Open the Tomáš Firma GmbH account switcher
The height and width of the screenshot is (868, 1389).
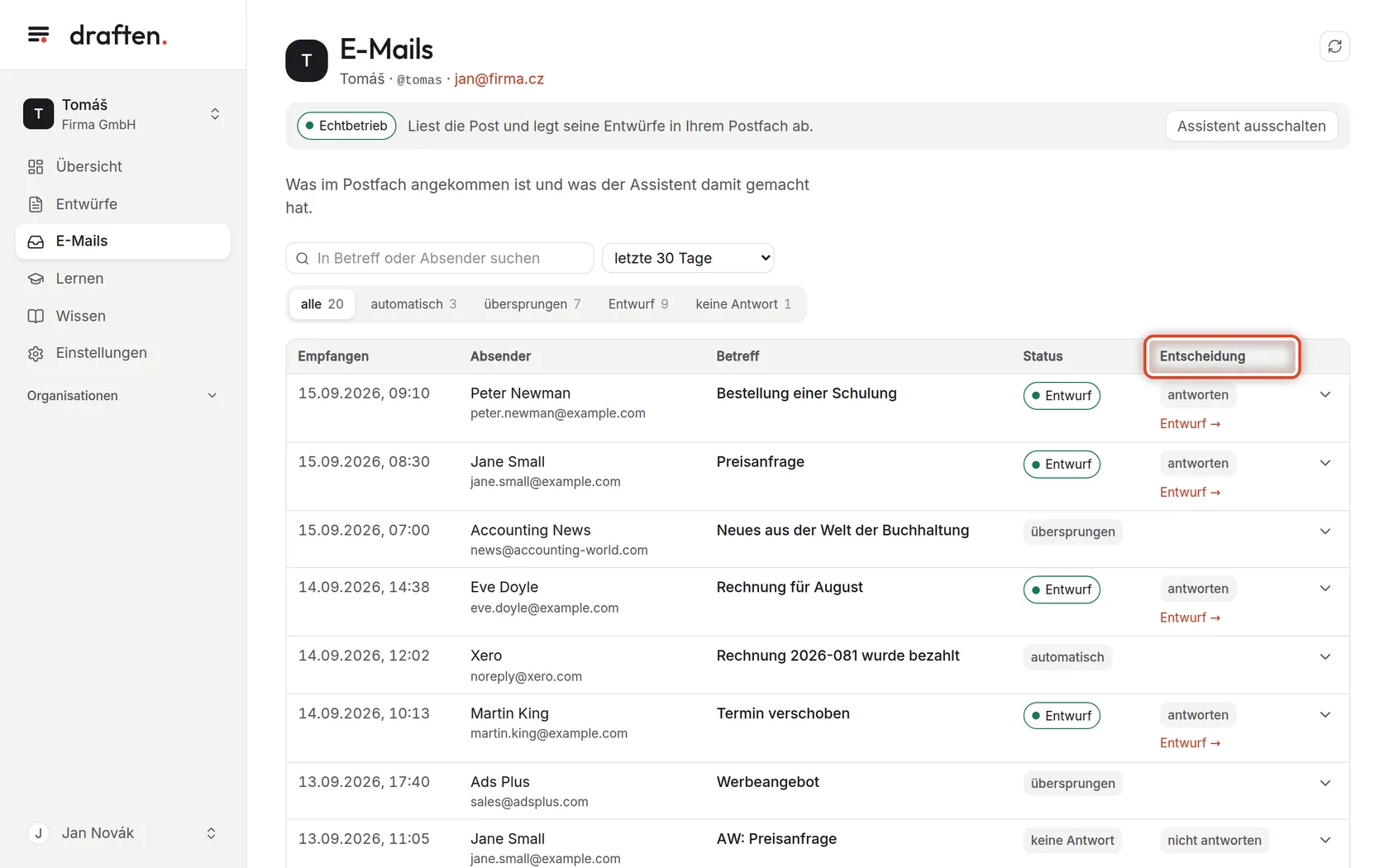pos(122,114)
